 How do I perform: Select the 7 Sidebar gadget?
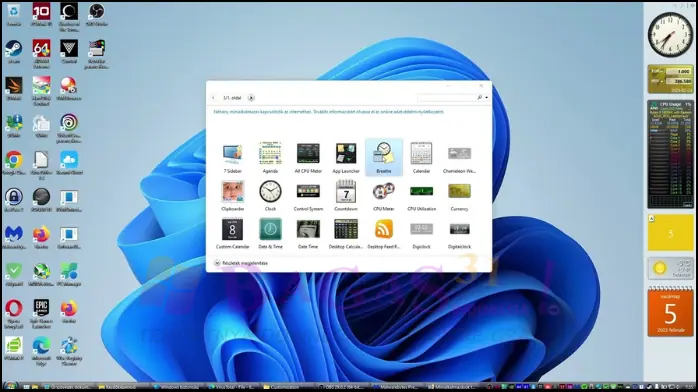pyautogui.click(x=232, y=158)
